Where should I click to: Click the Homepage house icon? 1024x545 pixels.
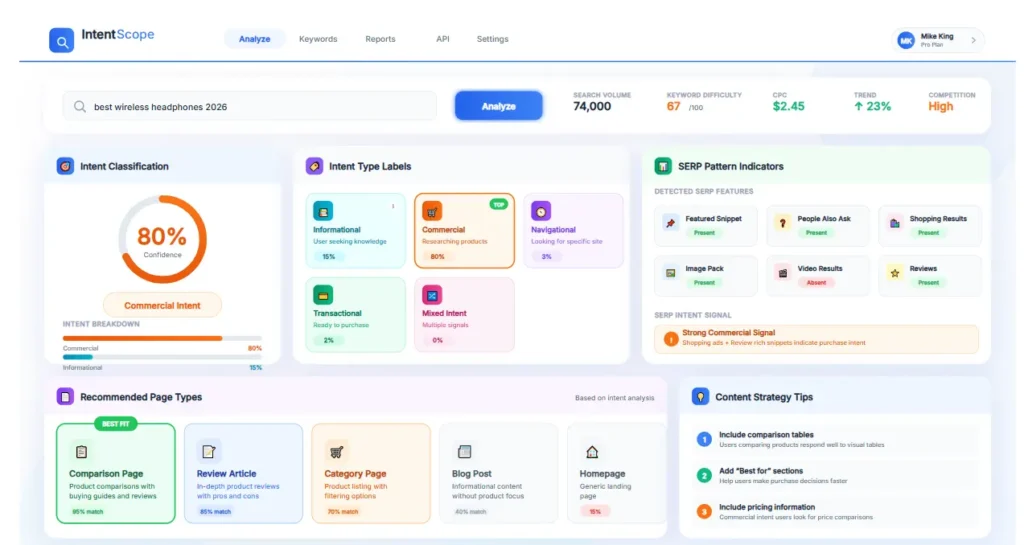tap(592, 452)
